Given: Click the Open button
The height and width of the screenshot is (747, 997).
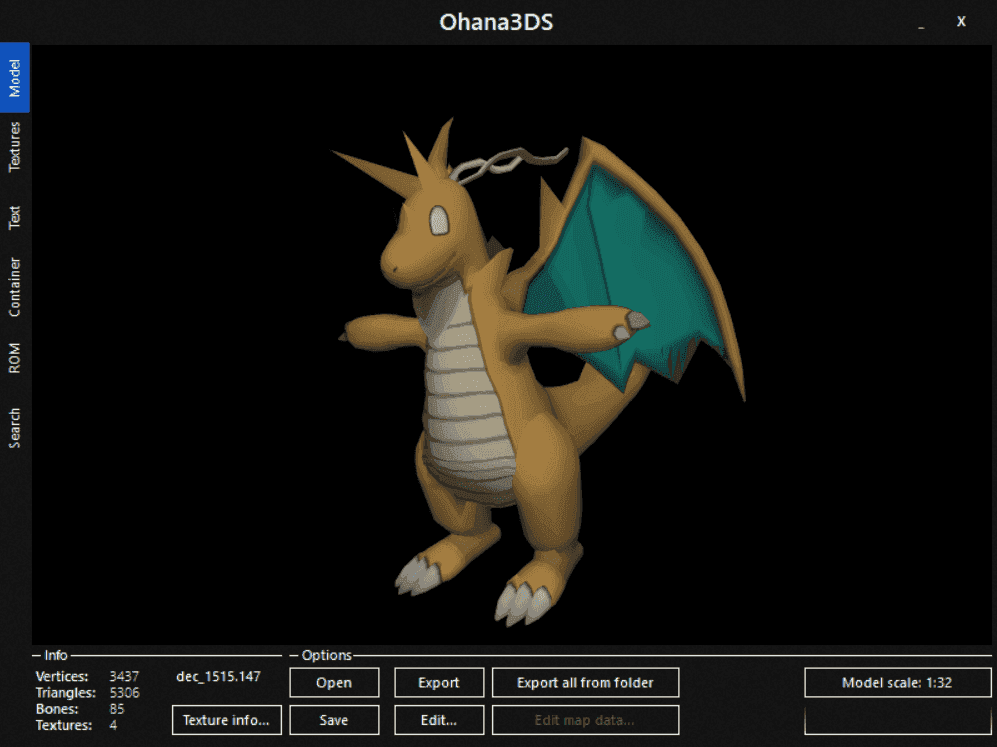Looking at the screenshot, I should click(334, 683).
